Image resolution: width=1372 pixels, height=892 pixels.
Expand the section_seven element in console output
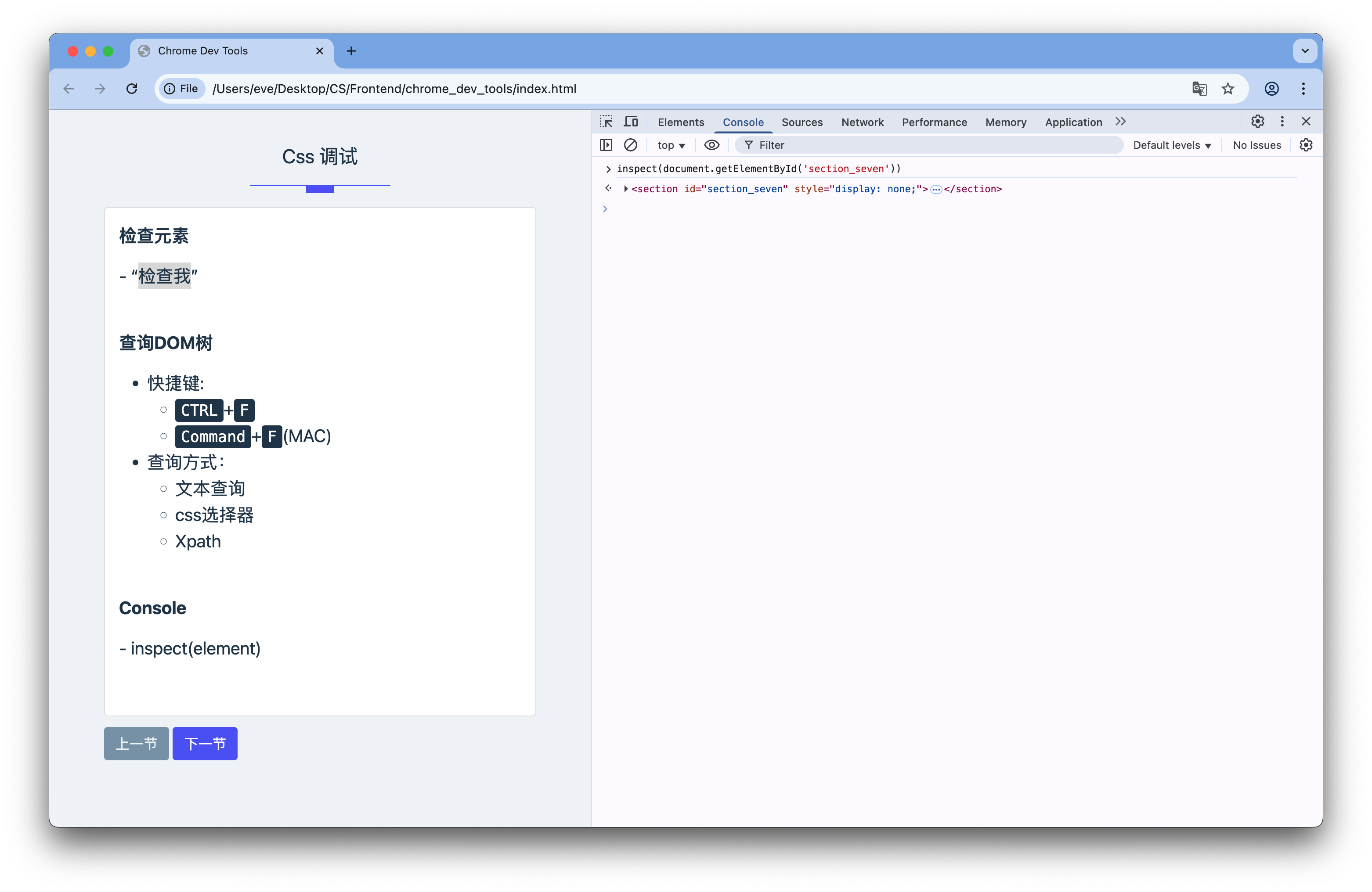point(625,188)
